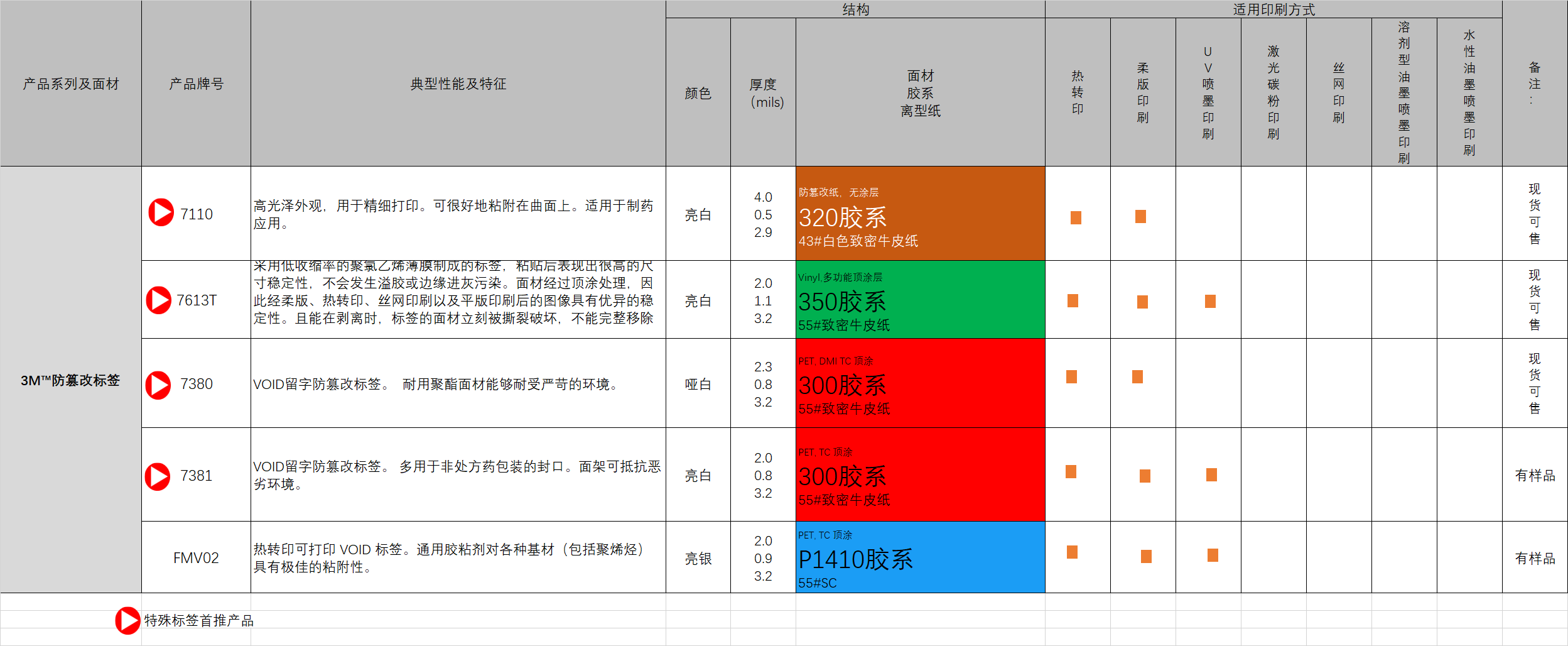The height and width of the screenshot is (646, 1568).
Task: Click the 7380 柔版印刷 orange marker
Action: (1137, 376)
